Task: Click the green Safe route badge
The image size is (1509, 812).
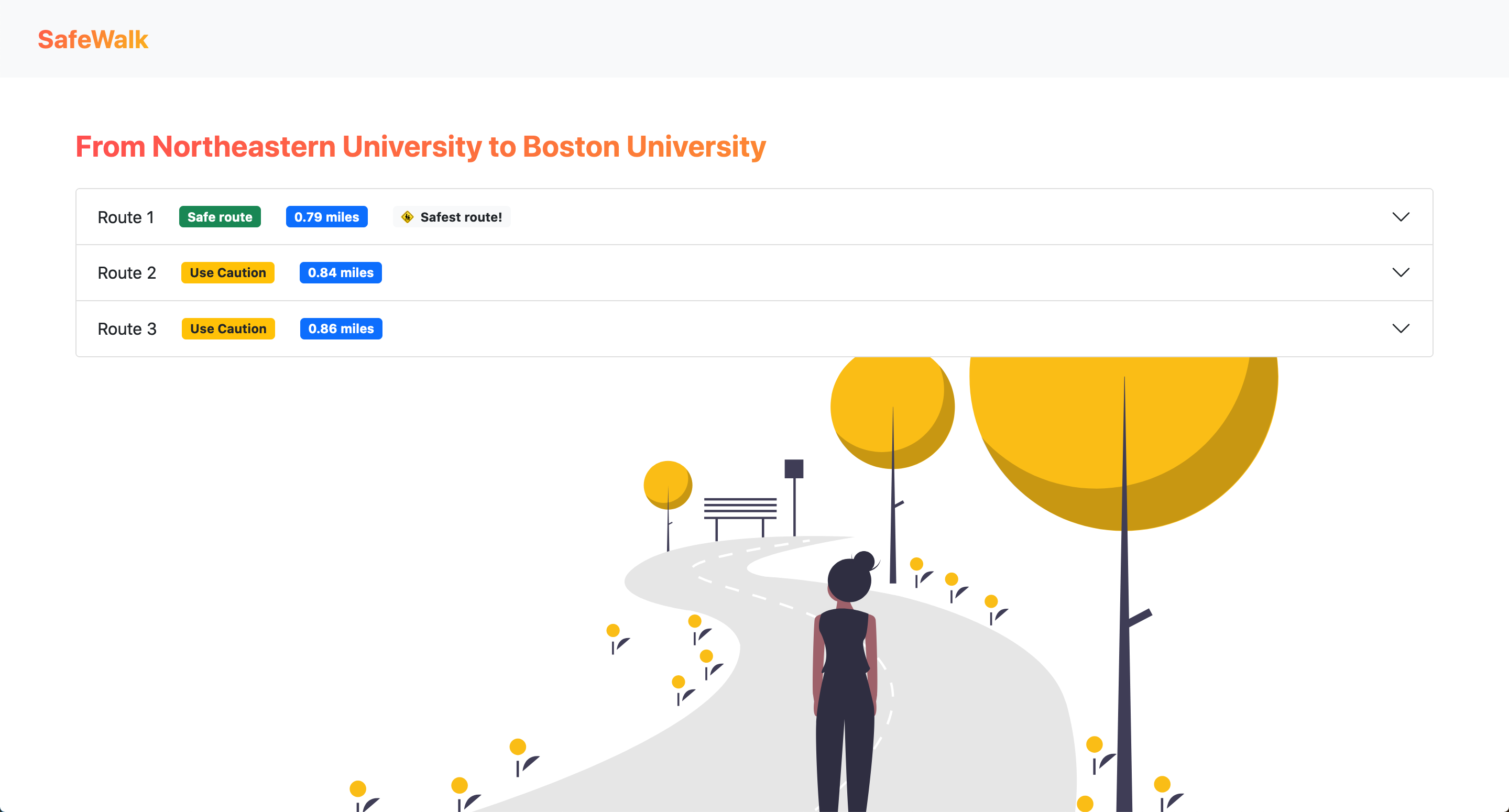Action: (220, 217)
